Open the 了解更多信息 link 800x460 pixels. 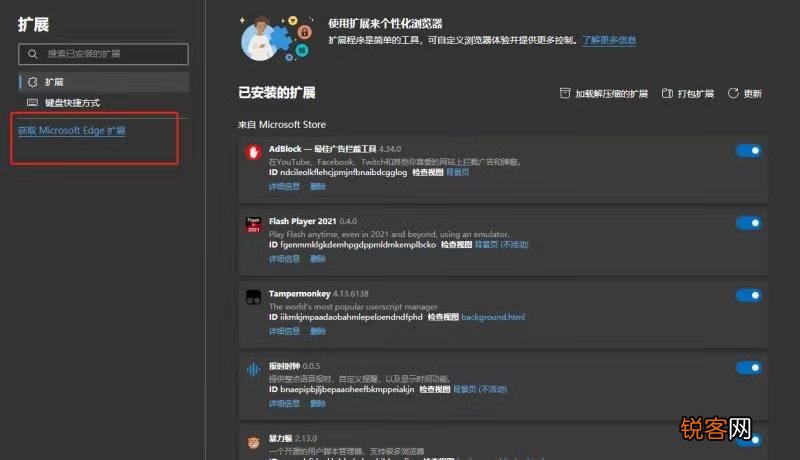coord(609,40)
